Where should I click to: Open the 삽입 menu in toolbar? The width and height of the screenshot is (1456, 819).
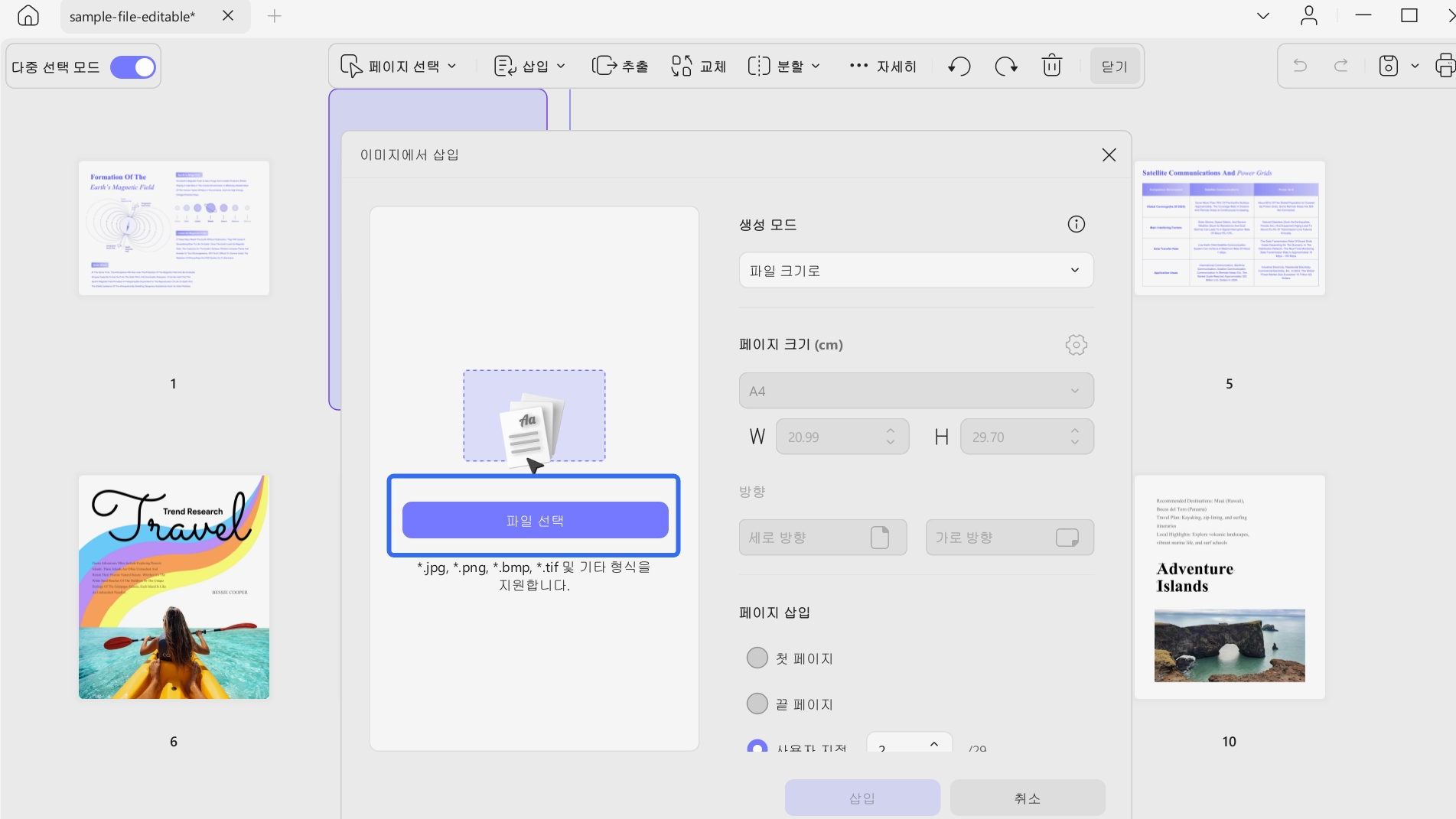pos(529,67)
